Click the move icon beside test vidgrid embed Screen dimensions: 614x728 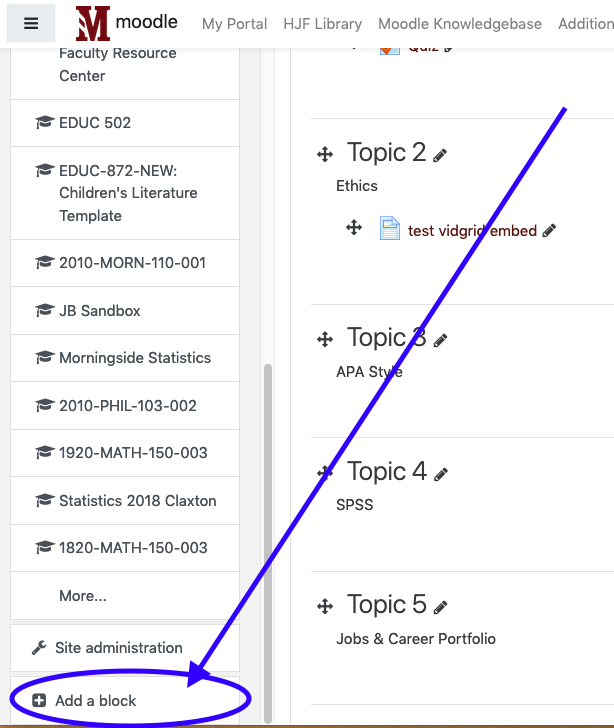[354, 228]
